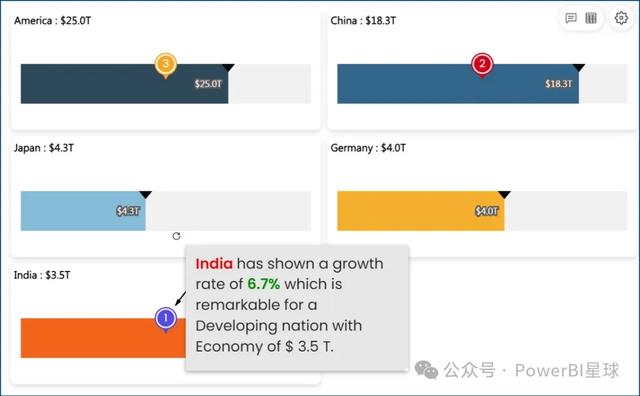Click the blue annotation pin numbered 1
The image size is (640, 396).
pos(166,320)
